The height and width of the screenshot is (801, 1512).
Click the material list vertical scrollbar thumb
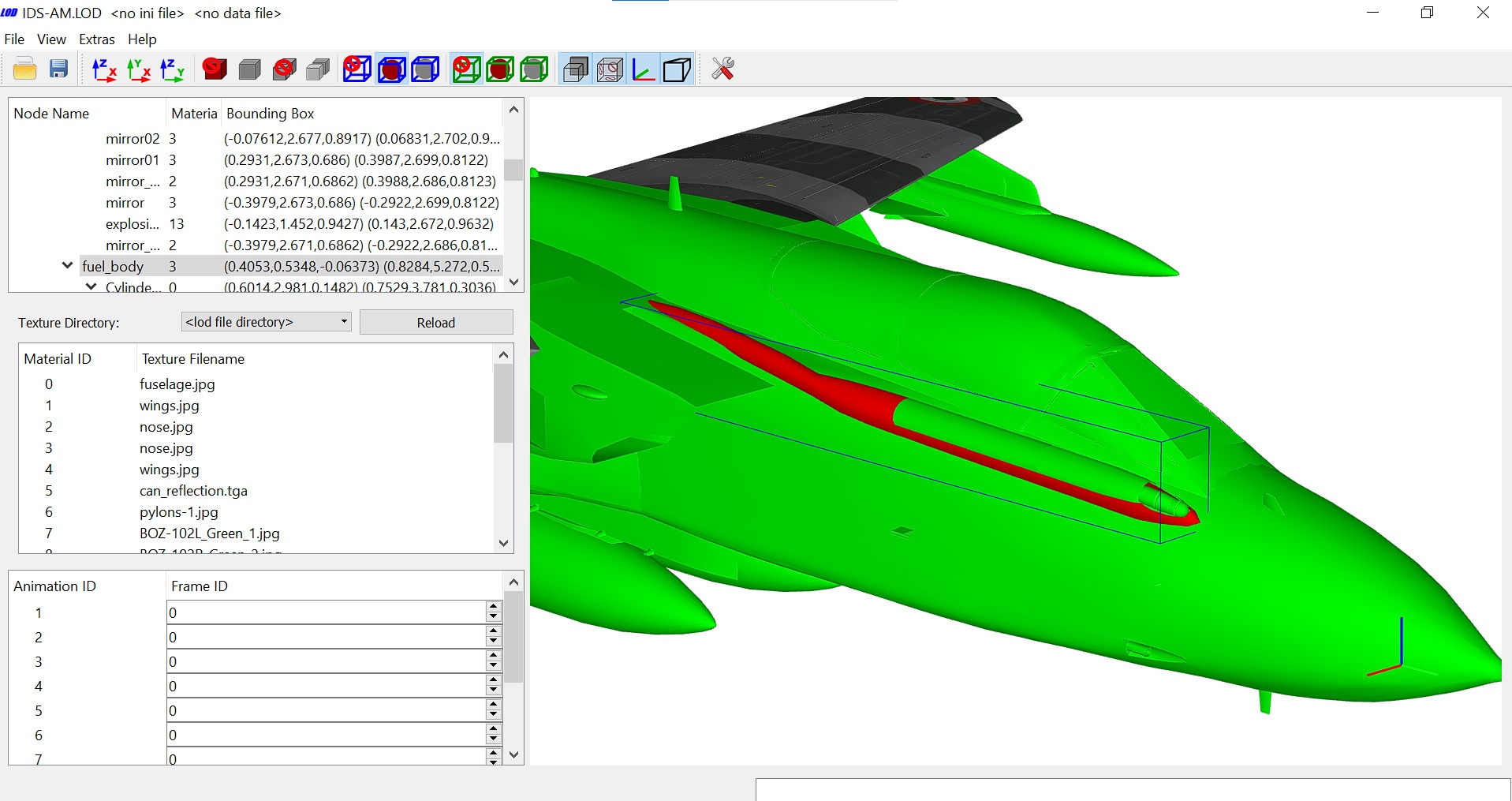pyautogui.click(x=503, y=403)
